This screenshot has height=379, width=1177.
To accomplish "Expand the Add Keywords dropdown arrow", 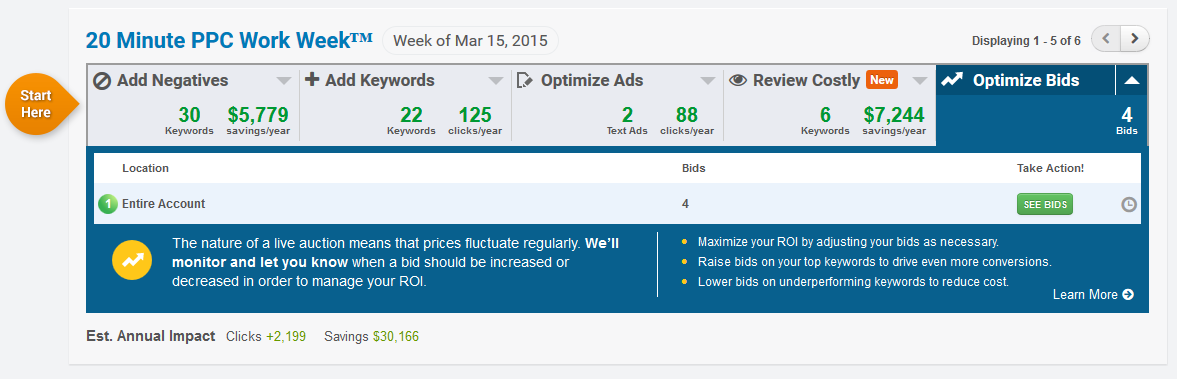I will 496,80.
